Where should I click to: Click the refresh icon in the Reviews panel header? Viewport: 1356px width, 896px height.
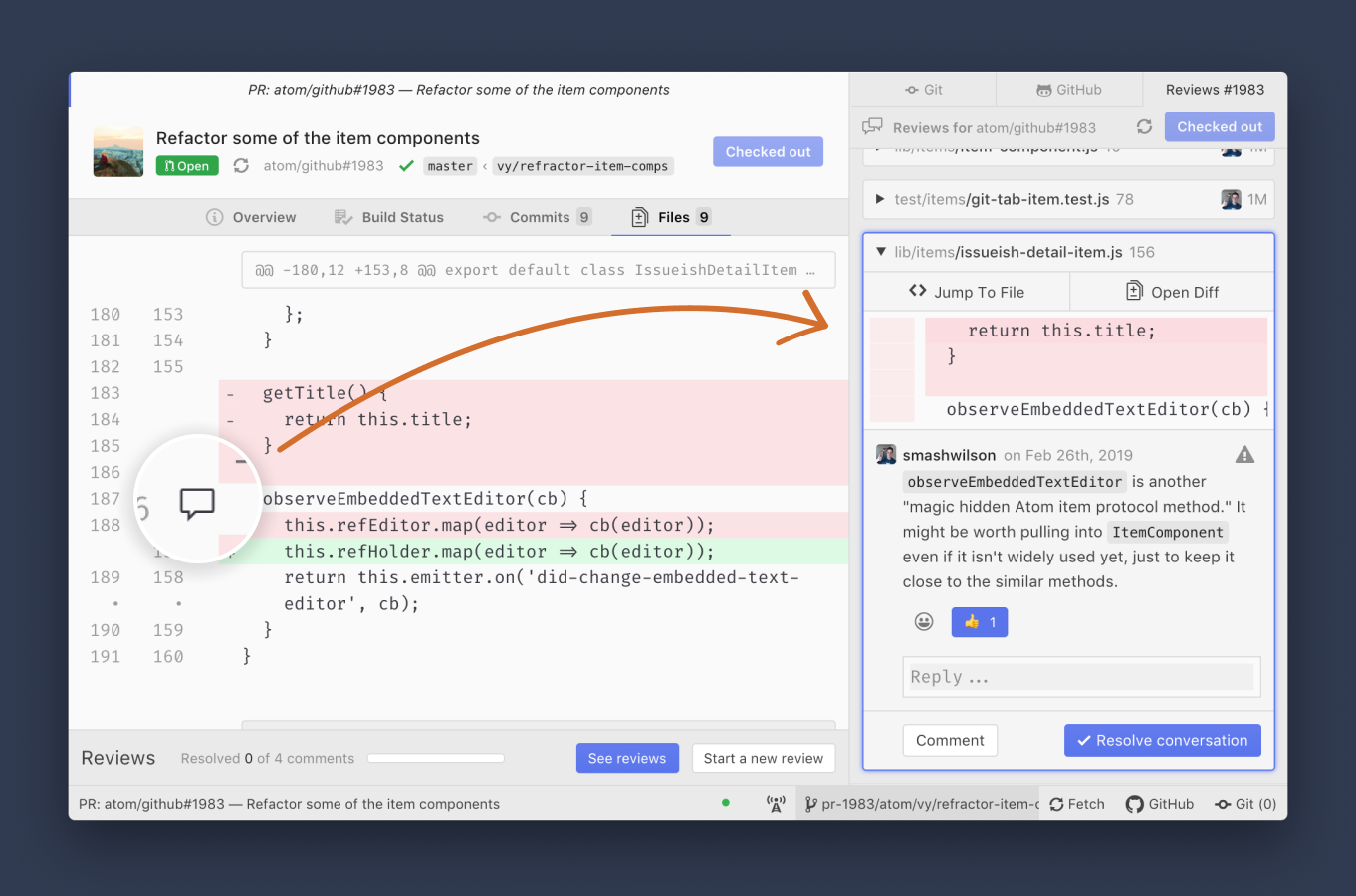pyautogui.click(x=1144, y=126)
